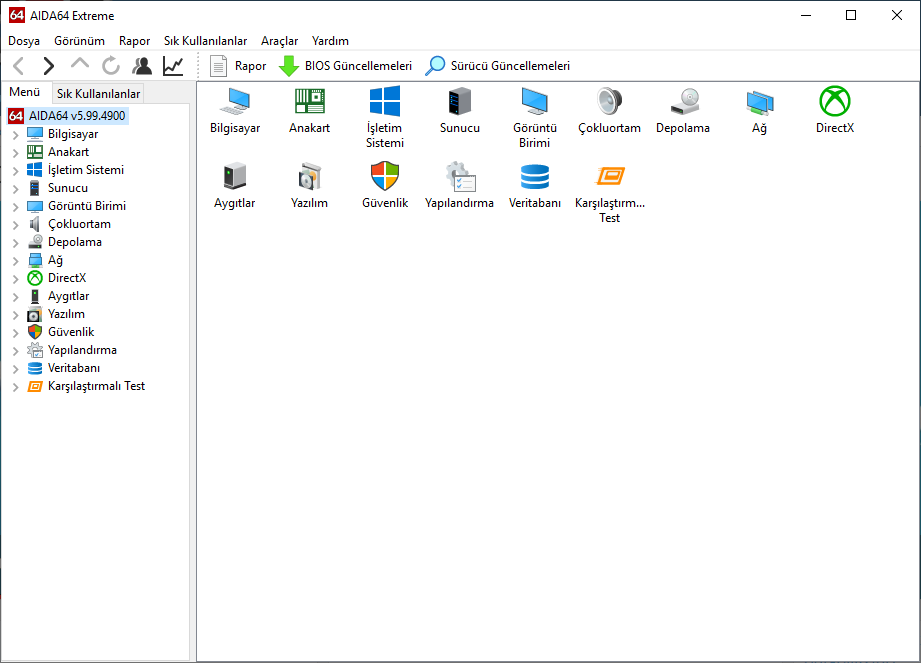Screen dimensions: 921x663
Task: Select Anakart in the sidebar tree
Action: (68, 152)
